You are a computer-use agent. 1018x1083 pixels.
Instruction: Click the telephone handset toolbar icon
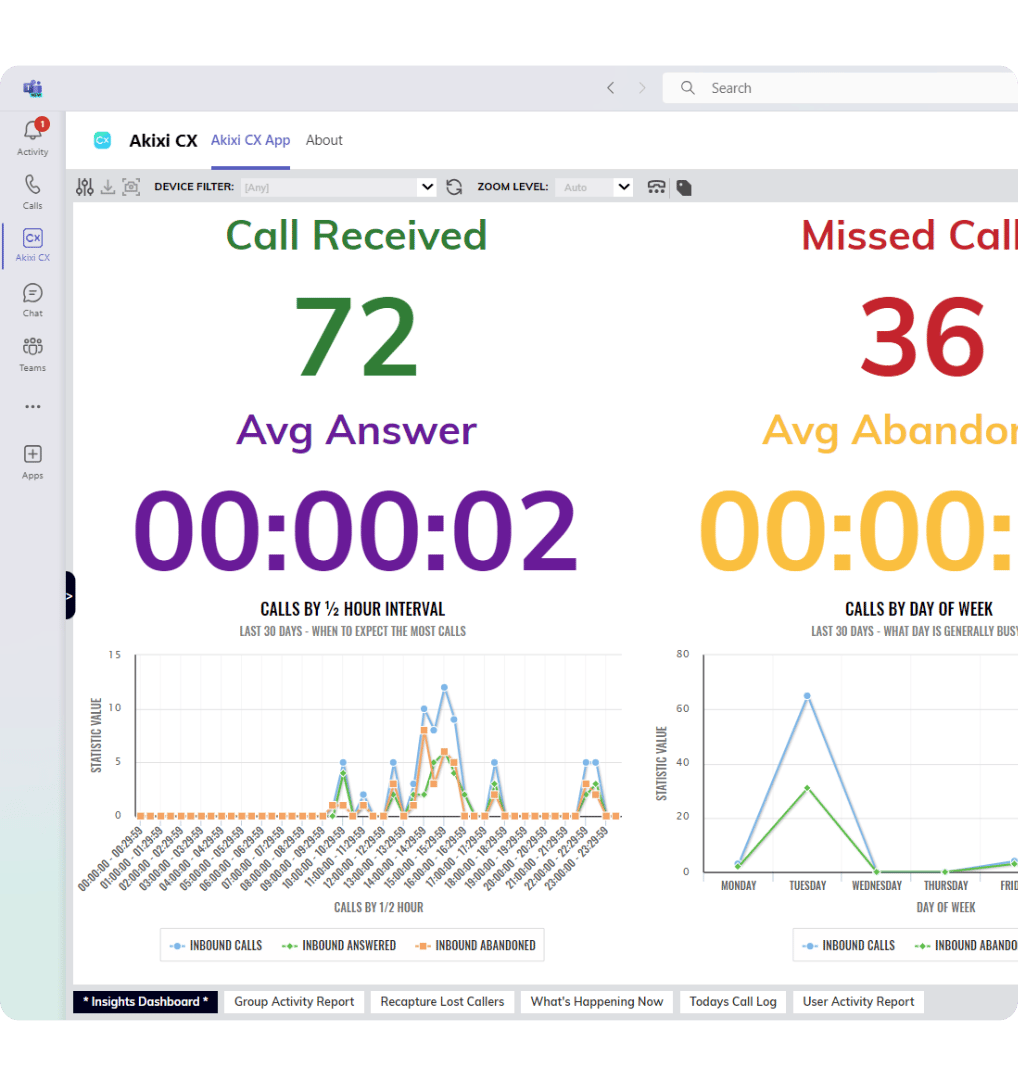(x=657, y=187)
